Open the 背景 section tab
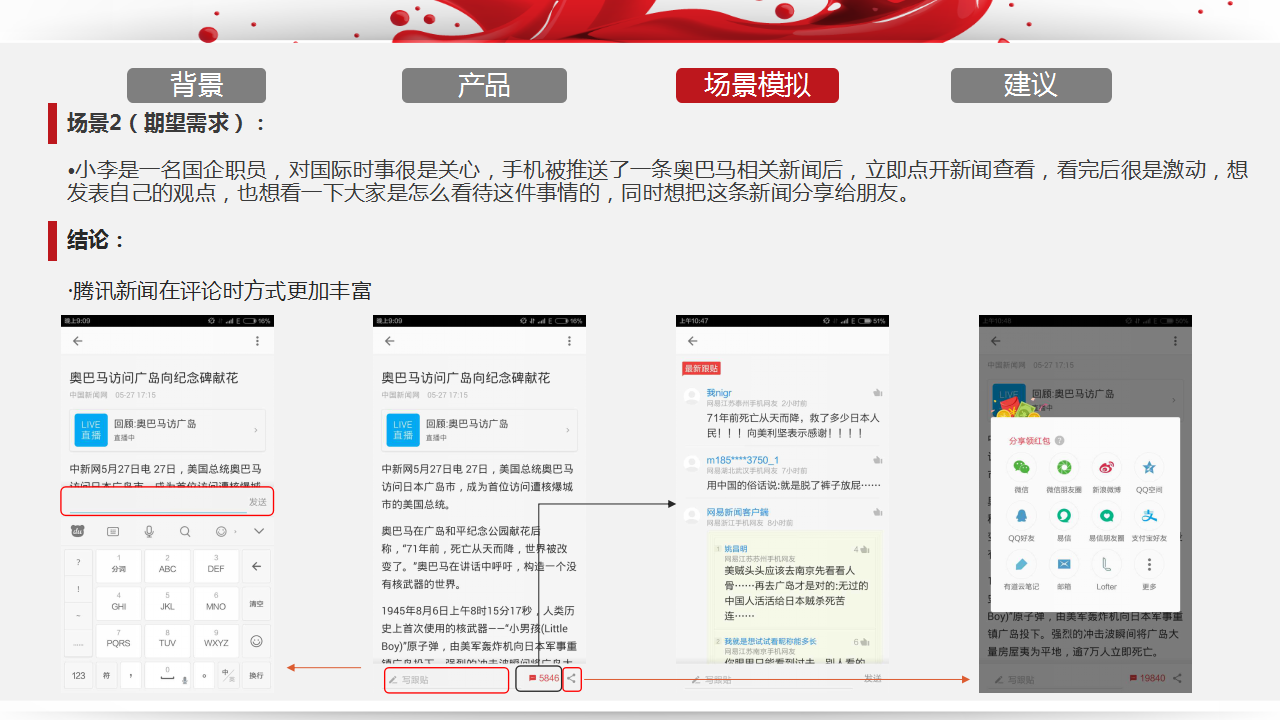Viewport: 1280px width, 720px height. [x=196, y=85]
